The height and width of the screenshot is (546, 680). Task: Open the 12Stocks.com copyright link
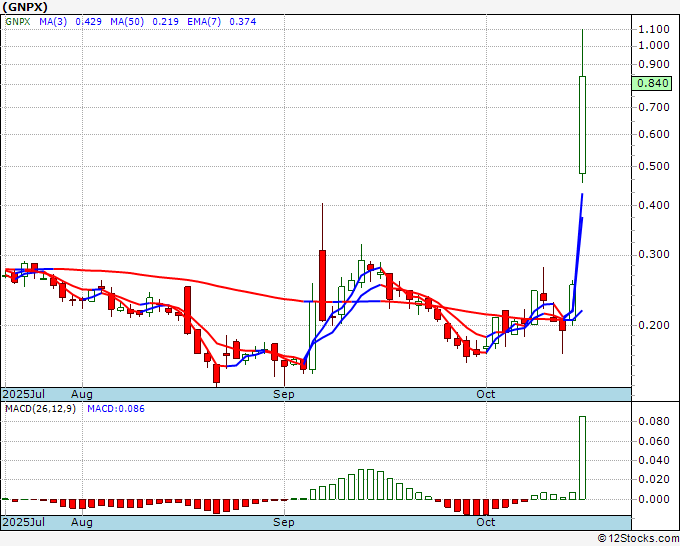[x=638, y=538]
